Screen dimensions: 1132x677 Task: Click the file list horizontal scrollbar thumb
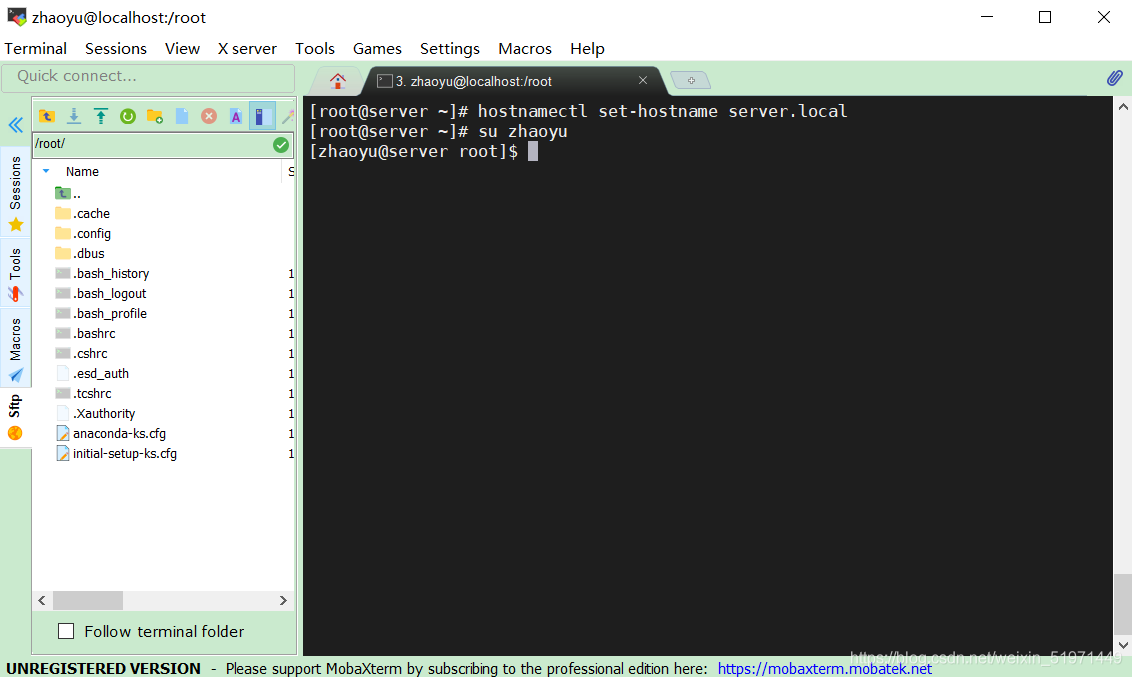(87, 600)
